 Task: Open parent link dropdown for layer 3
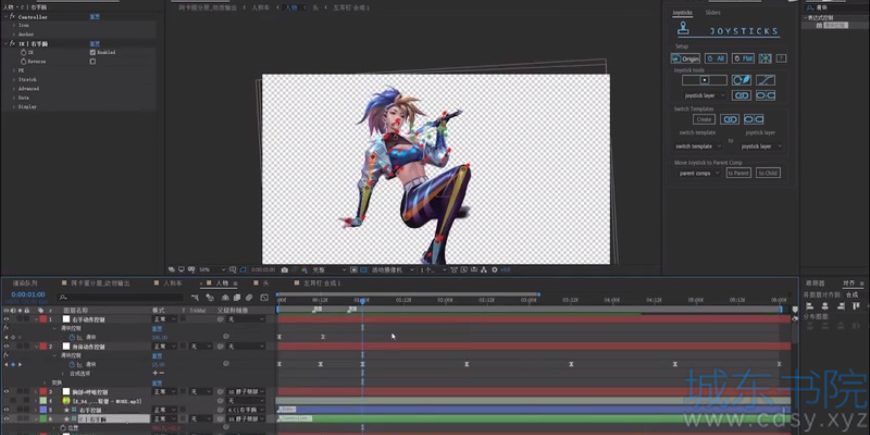pos(244,392)
